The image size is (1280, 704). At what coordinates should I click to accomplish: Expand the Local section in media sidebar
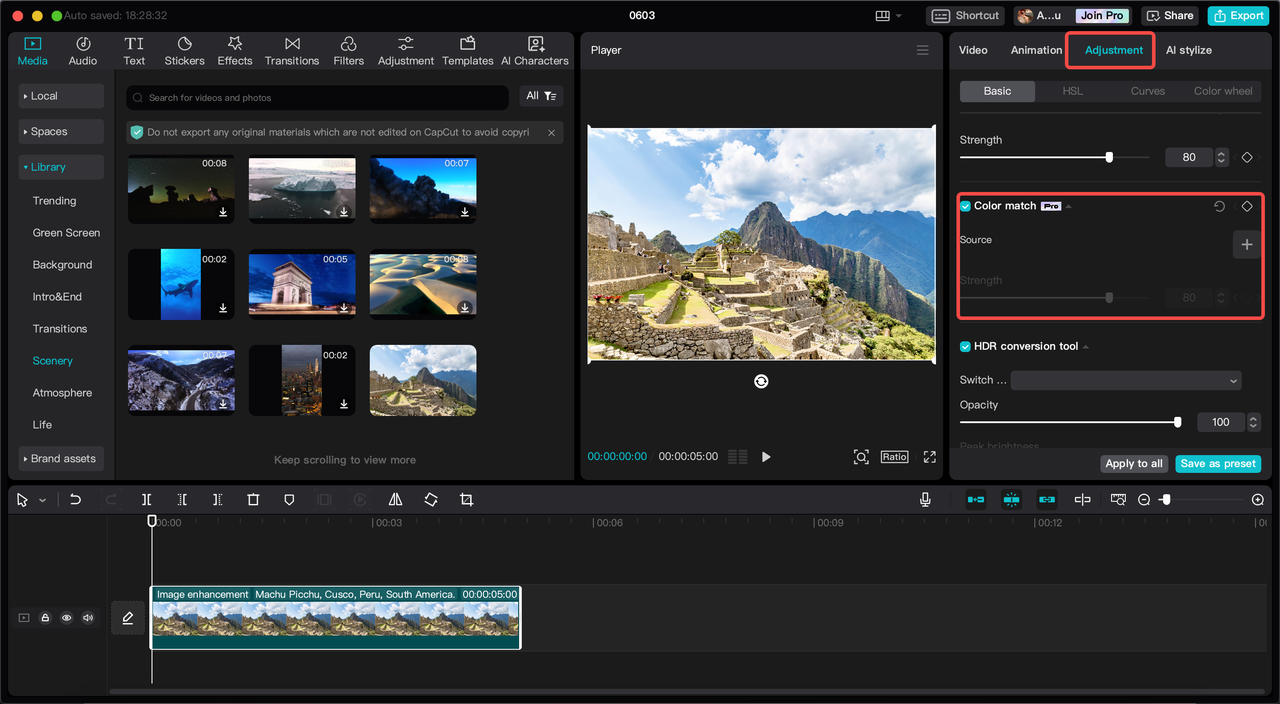61,96
